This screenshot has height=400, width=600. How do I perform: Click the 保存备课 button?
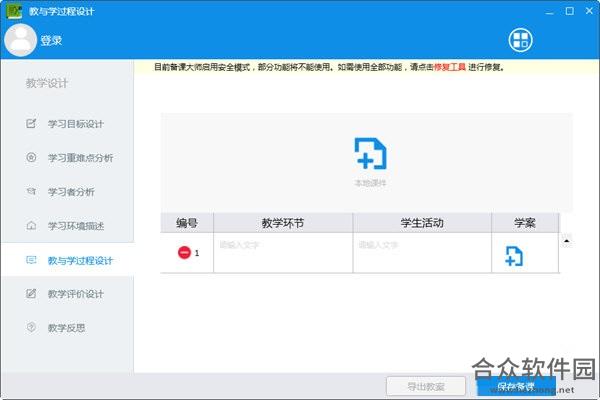coord(516,387)
